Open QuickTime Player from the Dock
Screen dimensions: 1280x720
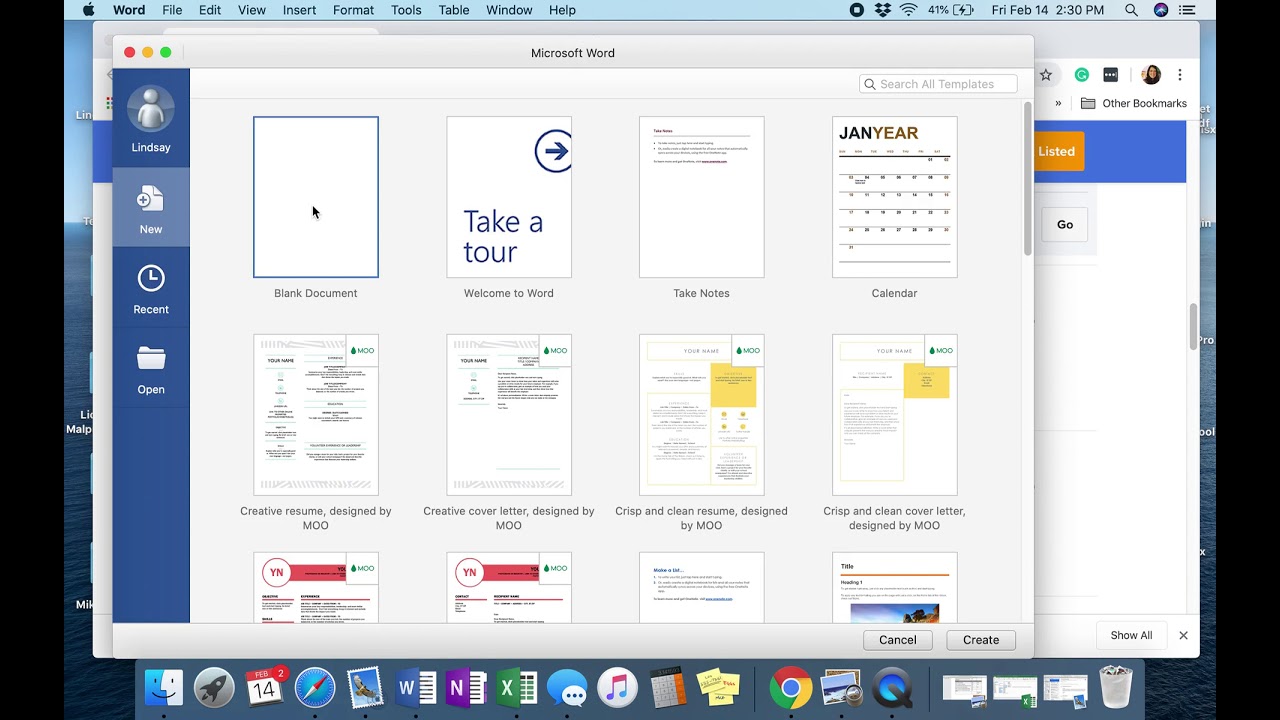click(892, 688)
